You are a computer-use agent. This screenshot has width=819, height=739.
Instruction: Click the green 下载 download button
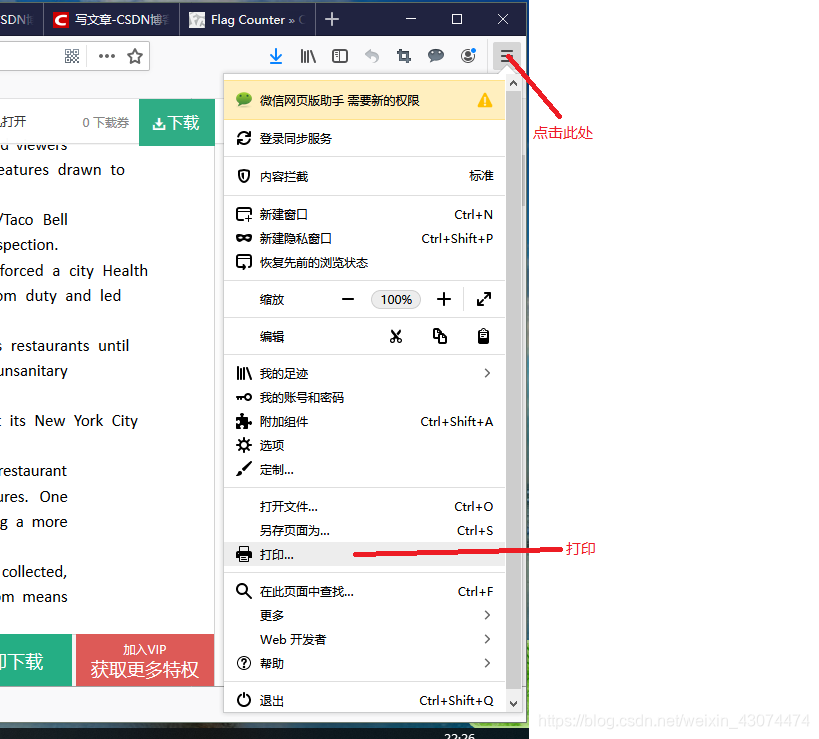click(177, 123)
